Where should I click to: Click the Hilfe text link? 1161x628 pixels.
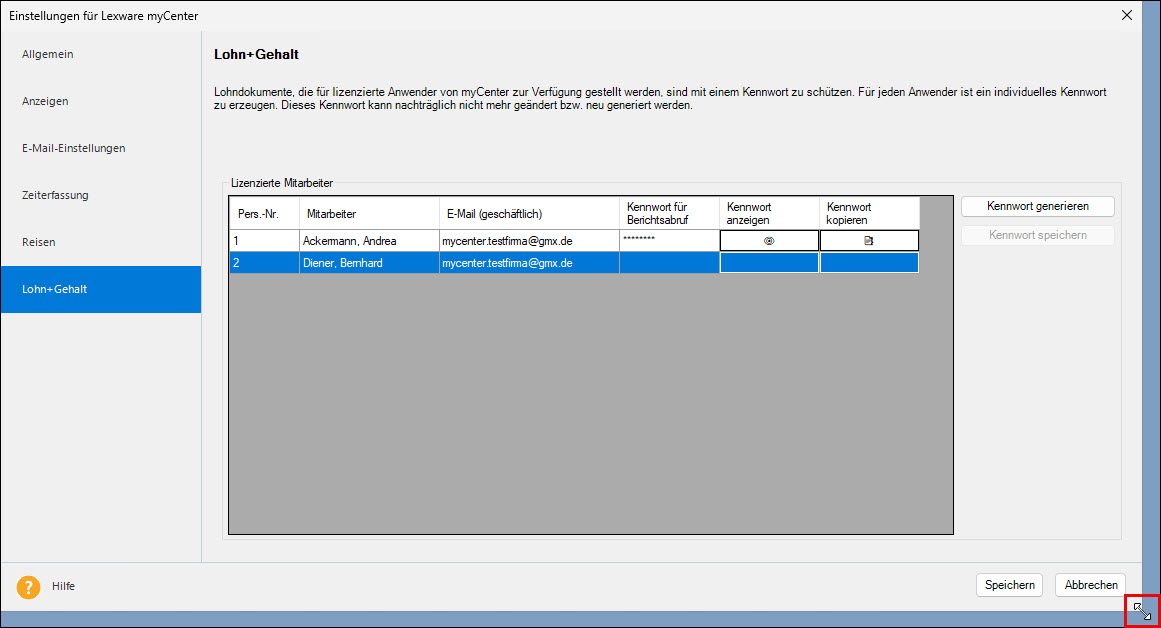click(x=63, y=586)
